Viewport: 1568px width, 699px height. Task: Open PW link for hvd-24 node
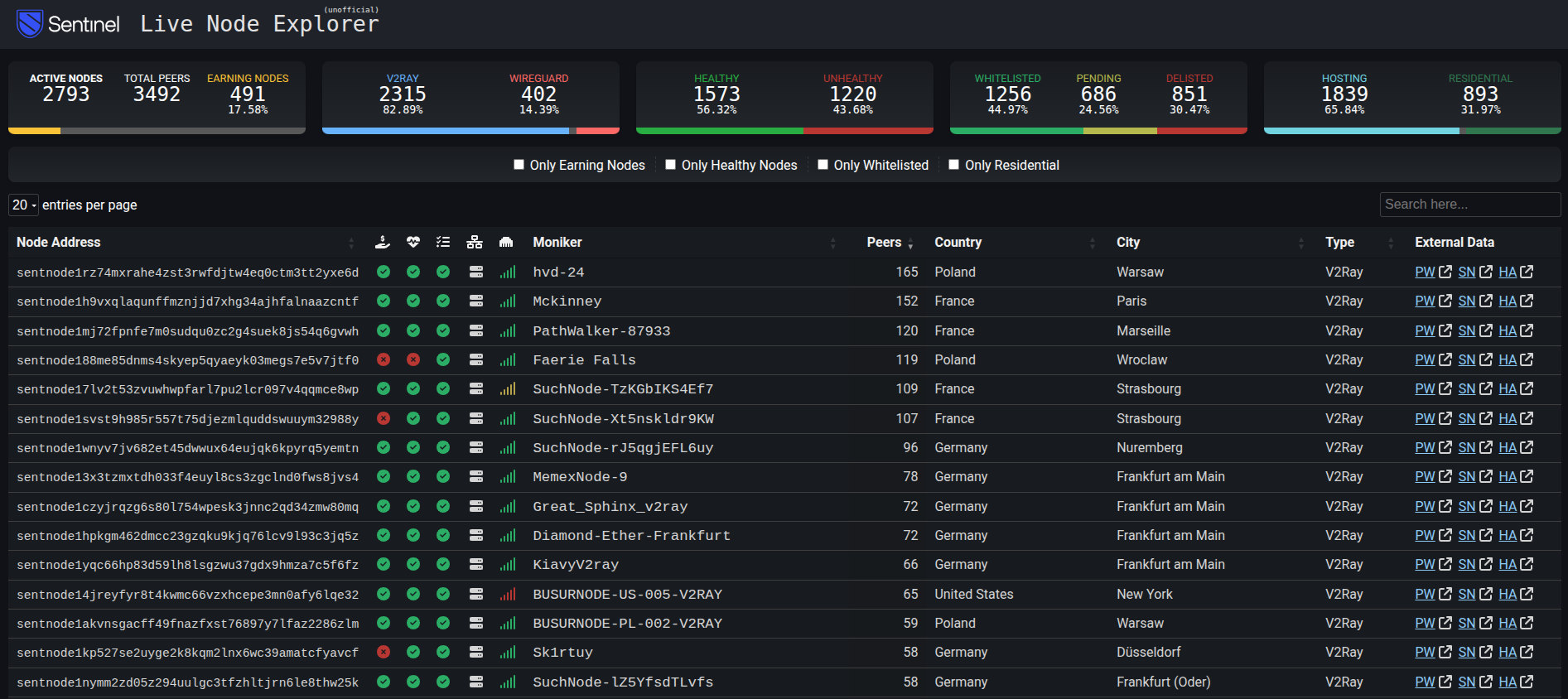point(1425,272)
